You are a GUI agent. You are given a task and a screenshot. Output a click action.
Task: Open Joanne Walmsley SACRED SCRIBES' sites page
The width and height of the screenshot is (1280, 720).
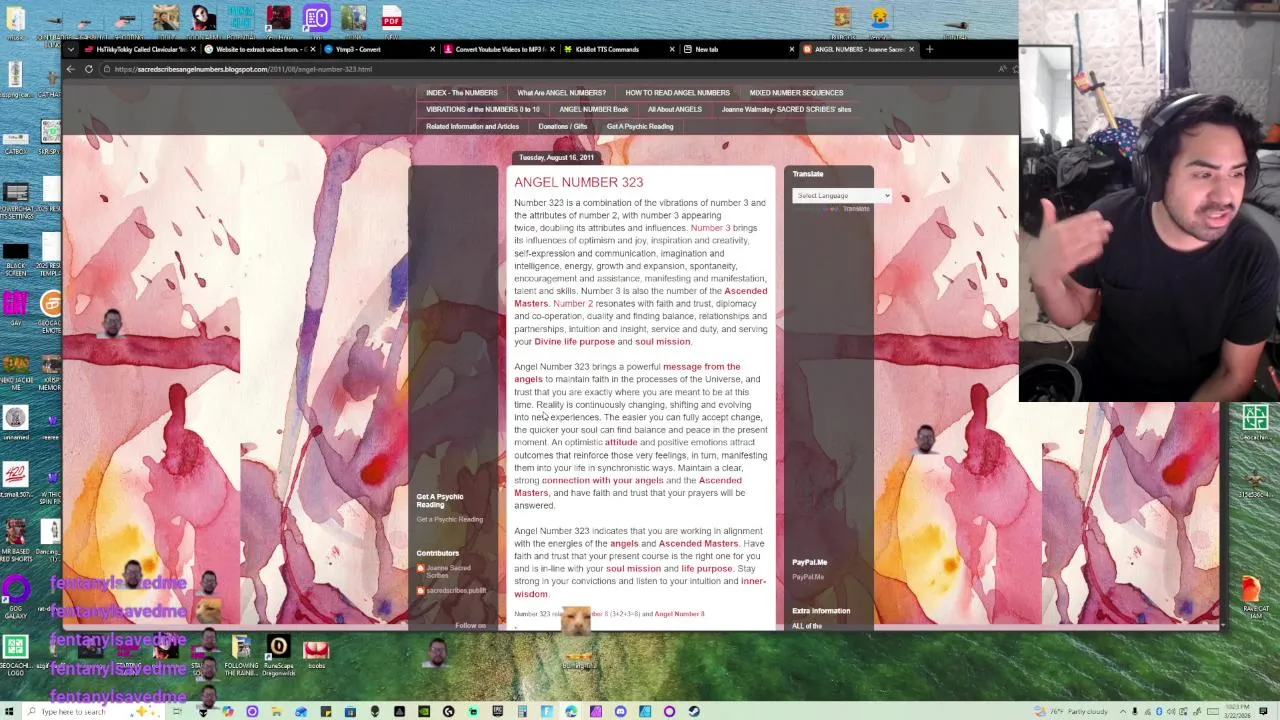[786, 109]
